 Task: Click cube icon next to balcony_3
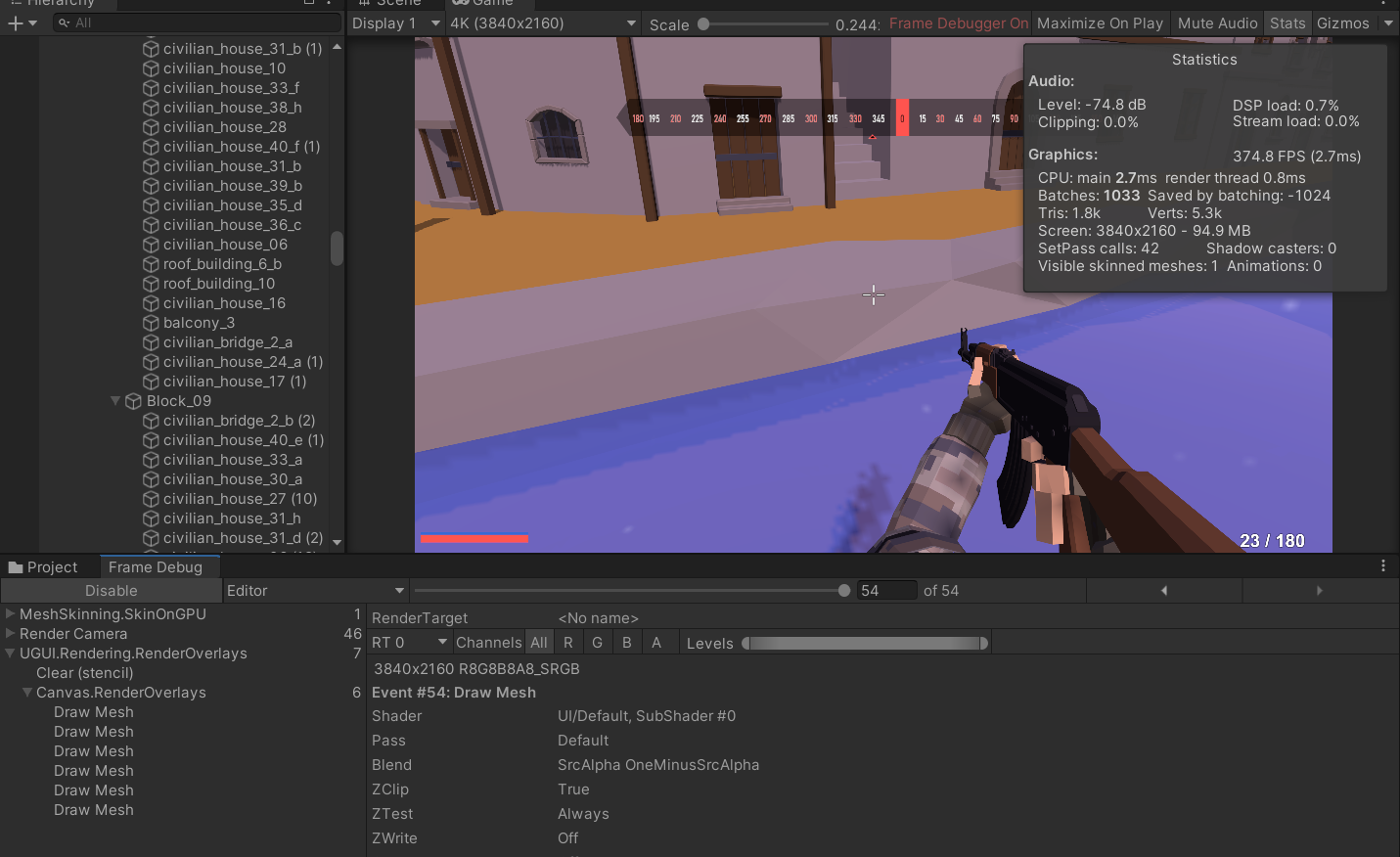click(x=151, y=323)
